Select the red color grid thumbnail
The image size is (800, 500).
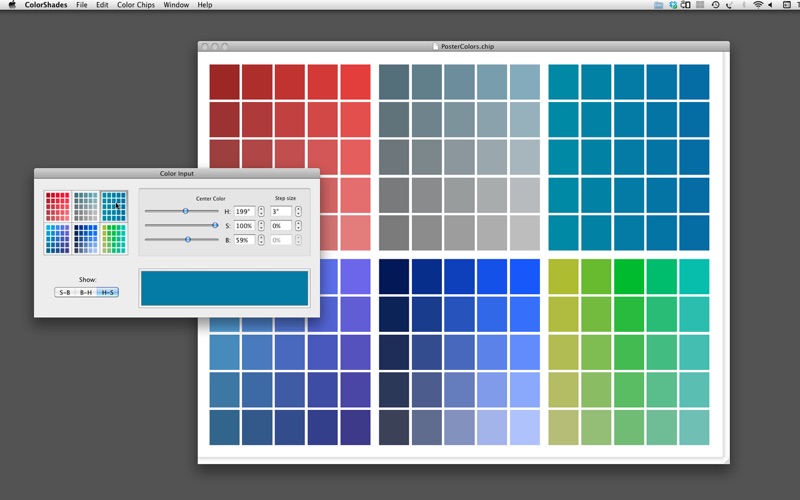[x=58, y=205]
